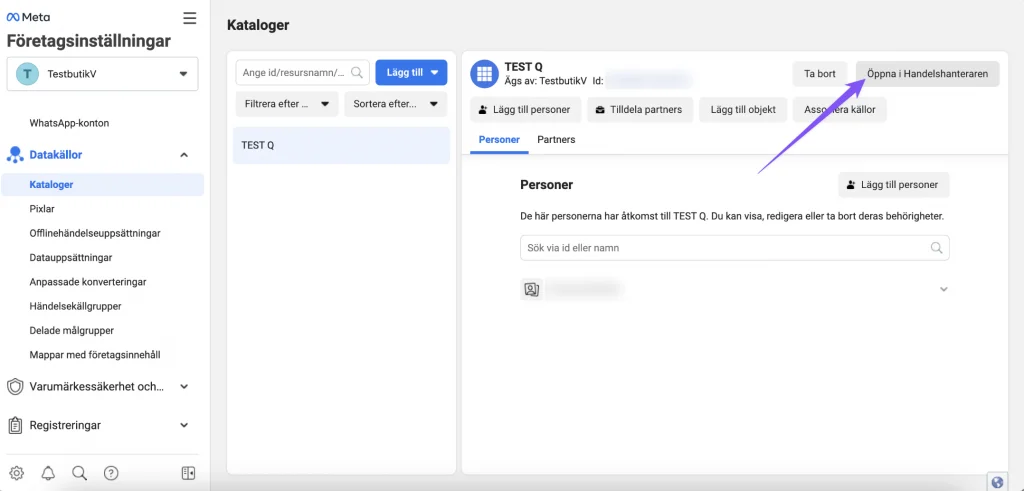The height and width of the screenshot is (491, 1024).
Task: Expand Varumärkessäkerhet och section
Action: pyautogui.click(x=184, y=387)
